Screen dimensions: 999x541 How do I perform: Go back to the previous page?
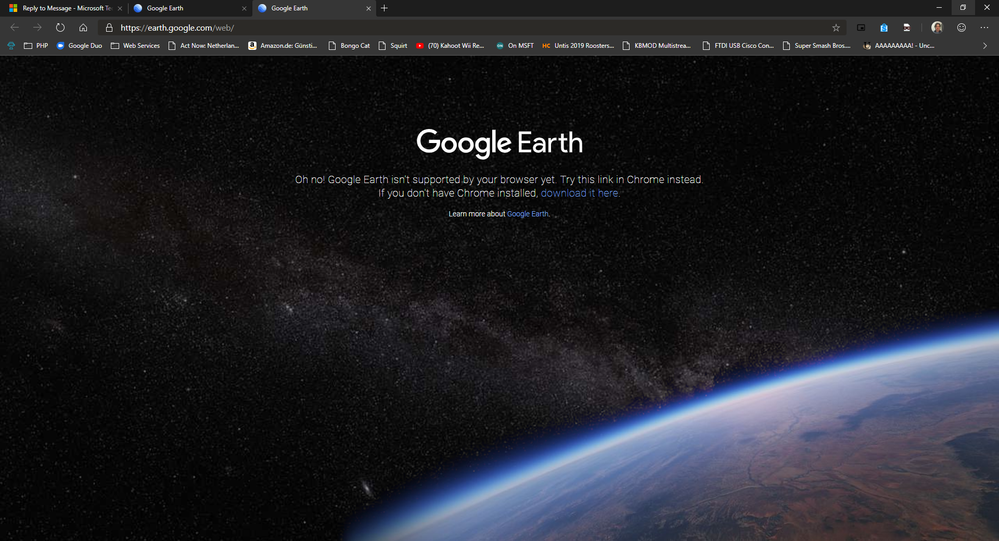point(15,27)
